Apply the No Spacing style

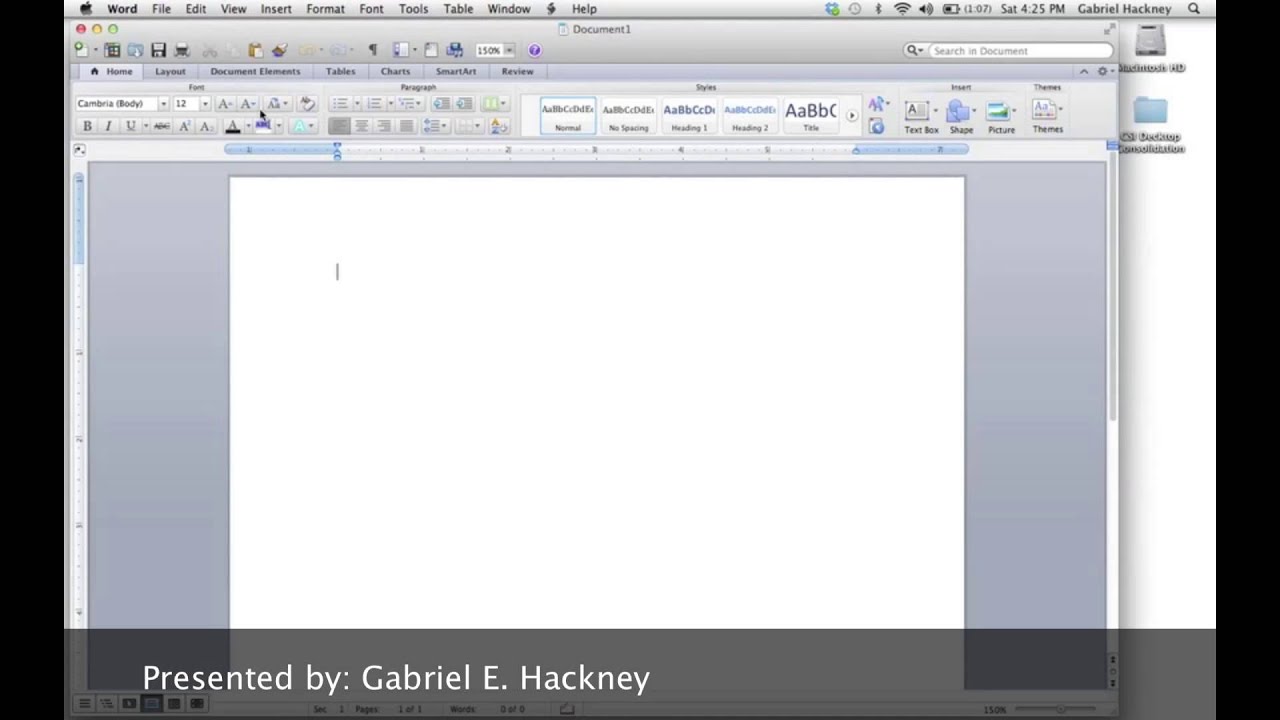[628, 116]
